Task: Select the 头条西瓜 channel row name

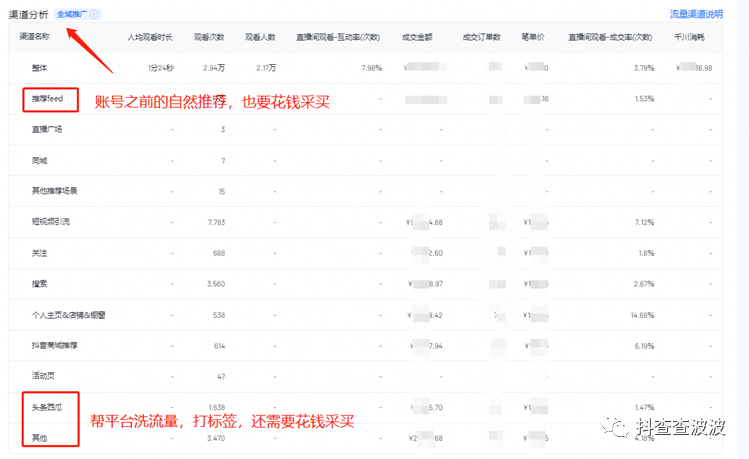Action: [x=47, y=407]
